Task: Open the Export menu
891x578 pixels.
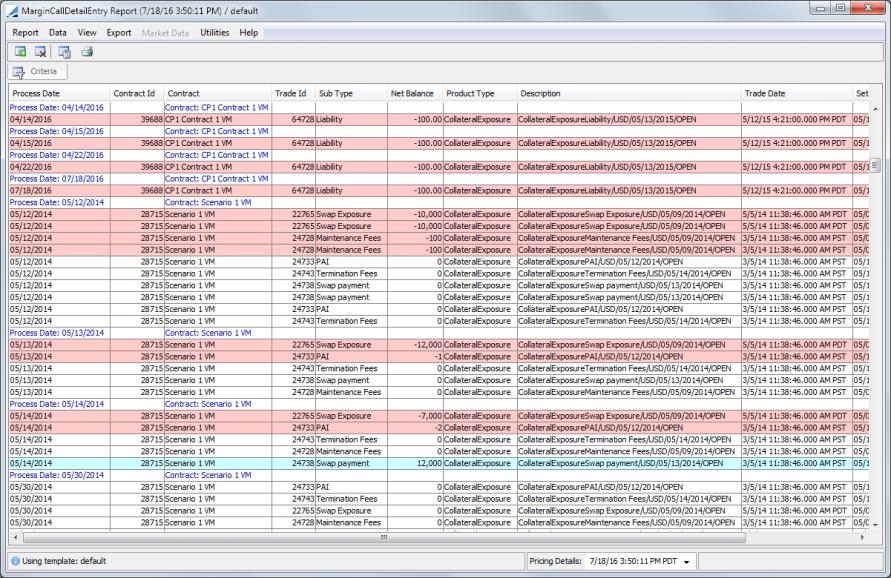Action: [x=119, y=33]
